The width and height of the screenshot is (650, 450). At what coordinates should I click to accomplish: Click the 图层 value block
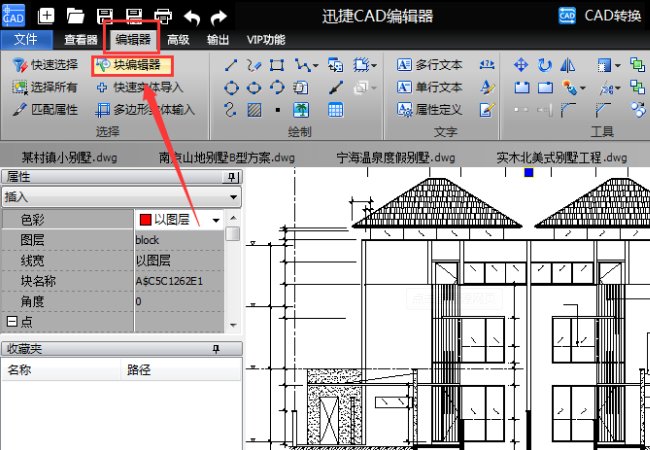point(147,240)
